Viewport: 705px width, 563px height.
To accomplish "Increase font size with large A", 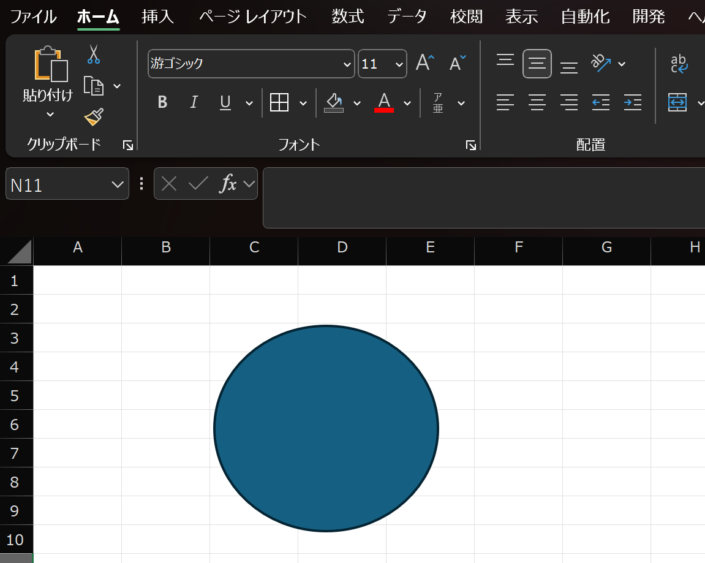I will point(424,63).
